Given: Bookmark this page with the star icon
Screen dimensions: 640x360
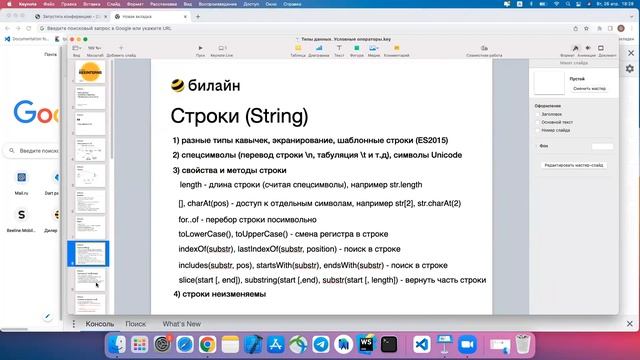Looking at the screenshot, I should pyautogui.click(x=586, y=29).
